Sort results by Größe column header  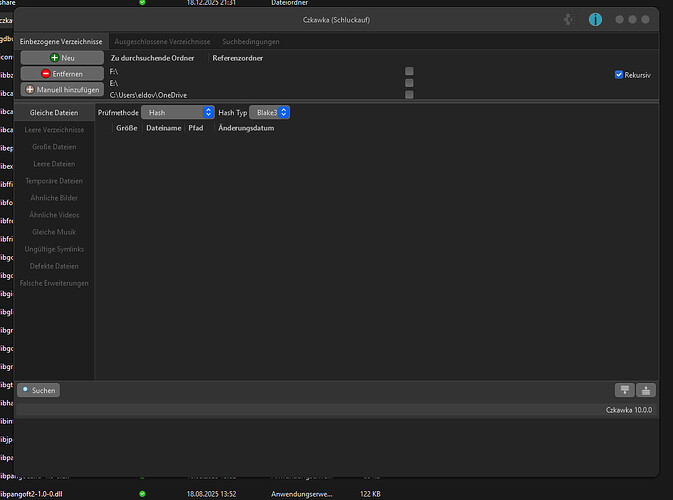pyautogui.click(x=126, y=128)
